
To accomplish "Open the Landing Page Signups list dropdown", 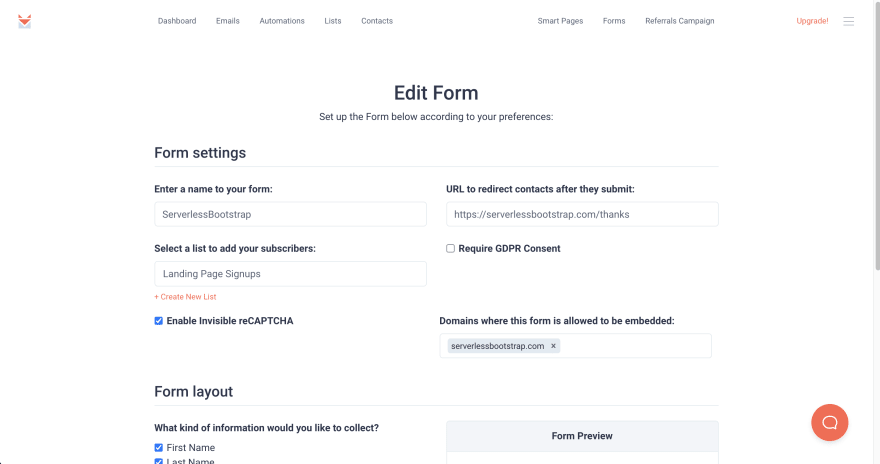I will [x=290, y=274].
